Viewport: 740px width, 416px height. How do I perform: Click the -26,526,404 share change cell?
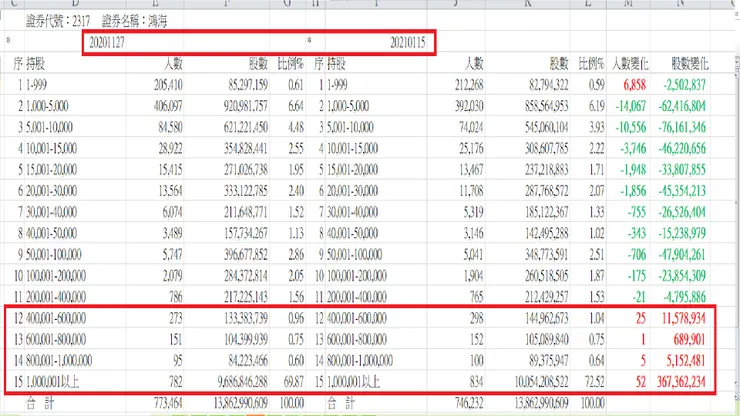pos(681,212)
